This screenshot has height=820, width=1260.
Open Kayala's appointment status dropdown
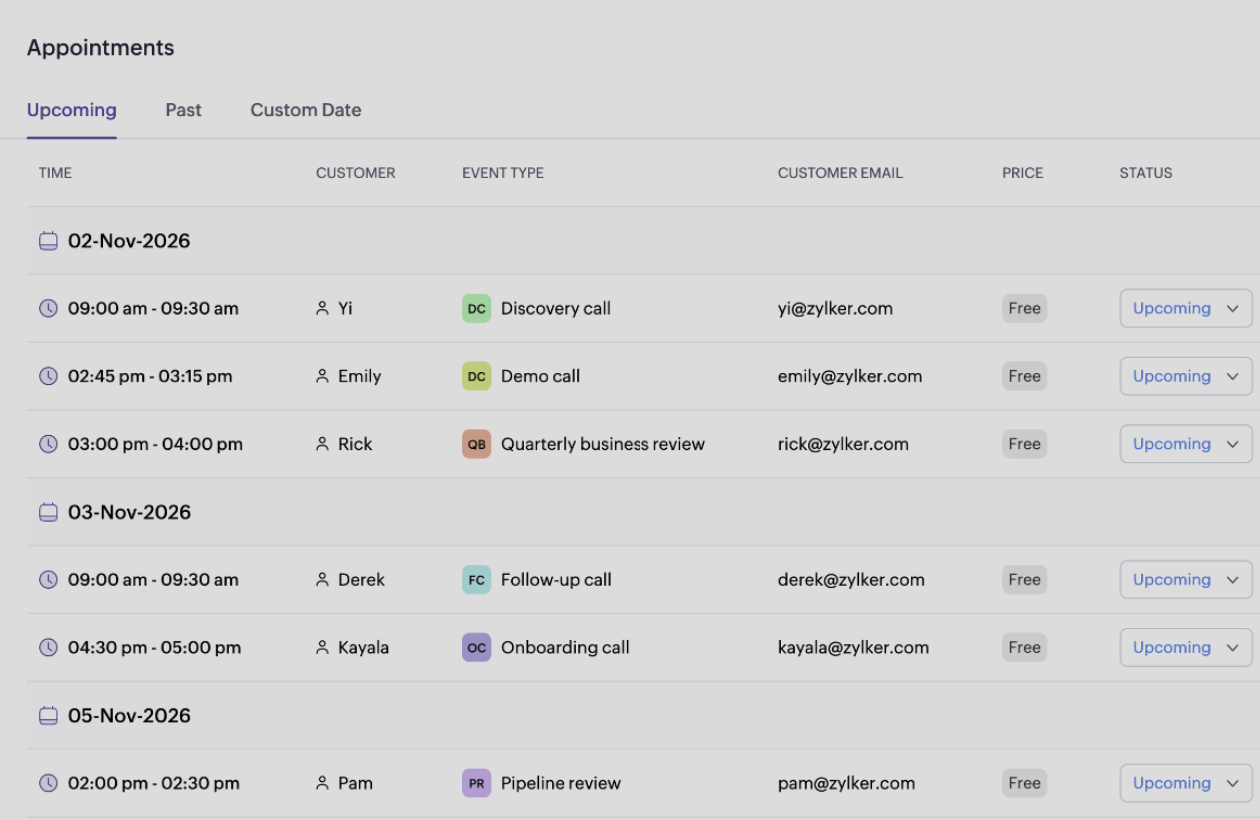(x=1186, y=647)
